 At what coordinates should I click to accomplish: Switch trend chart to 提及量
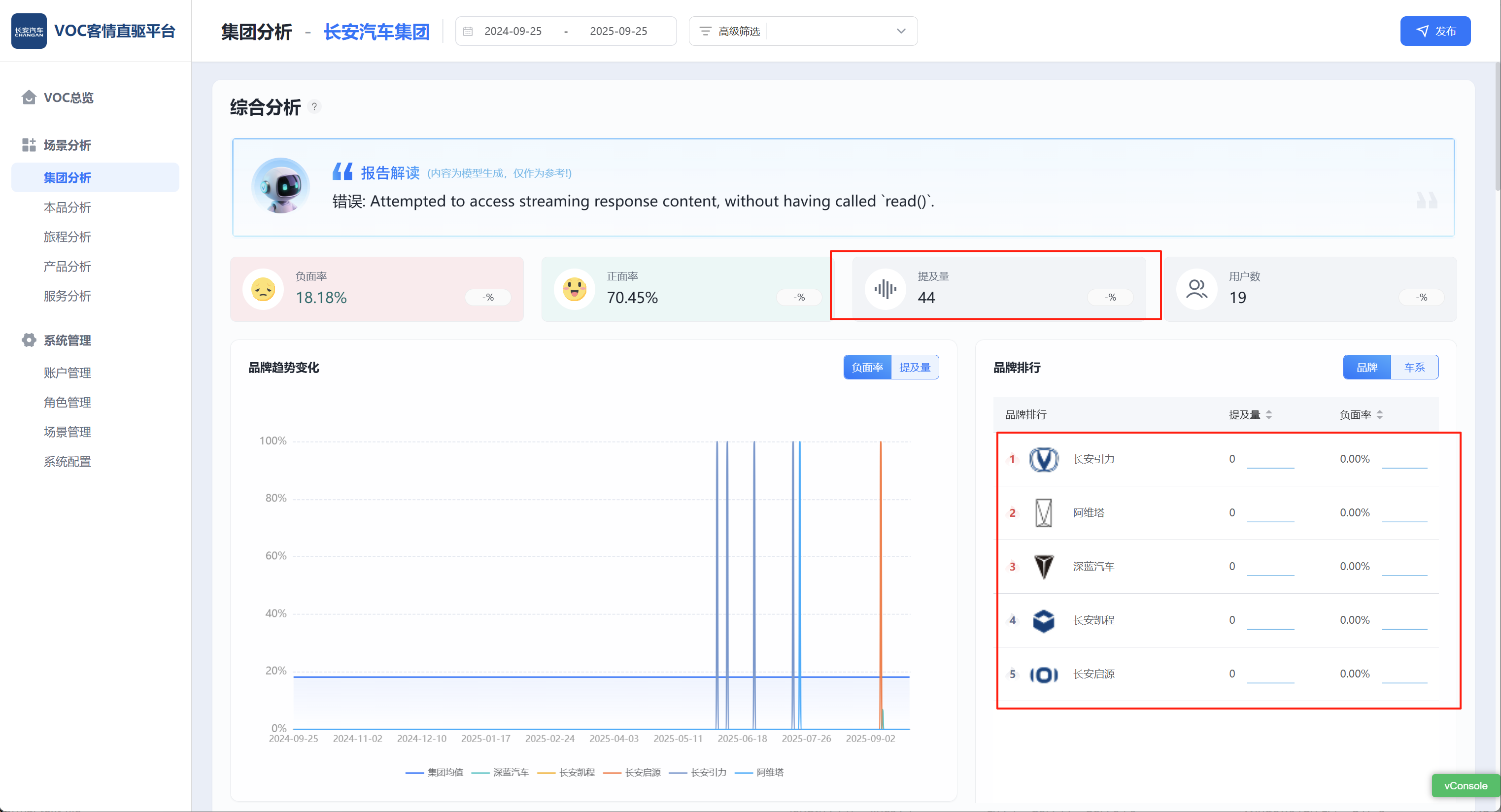(914, 368)
